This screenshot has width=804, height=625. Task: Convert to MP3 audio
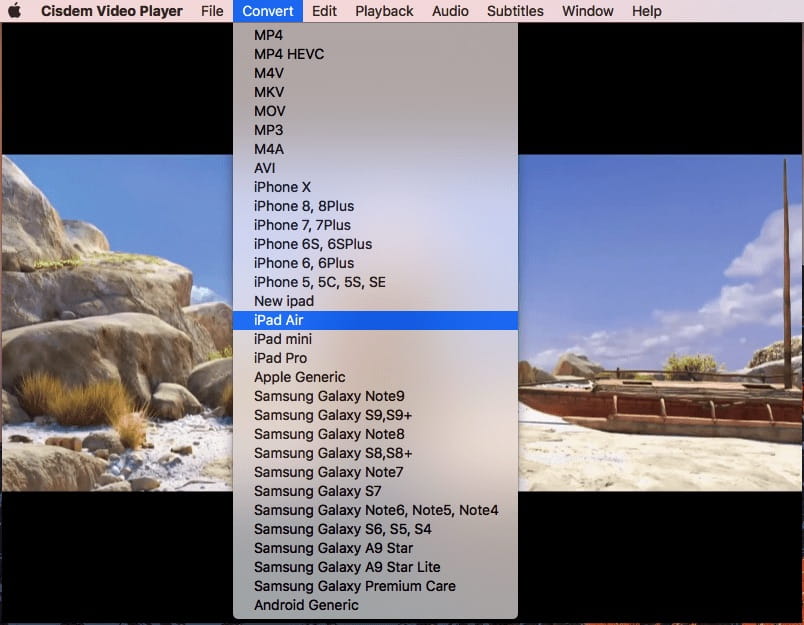[x=375, y=130]
